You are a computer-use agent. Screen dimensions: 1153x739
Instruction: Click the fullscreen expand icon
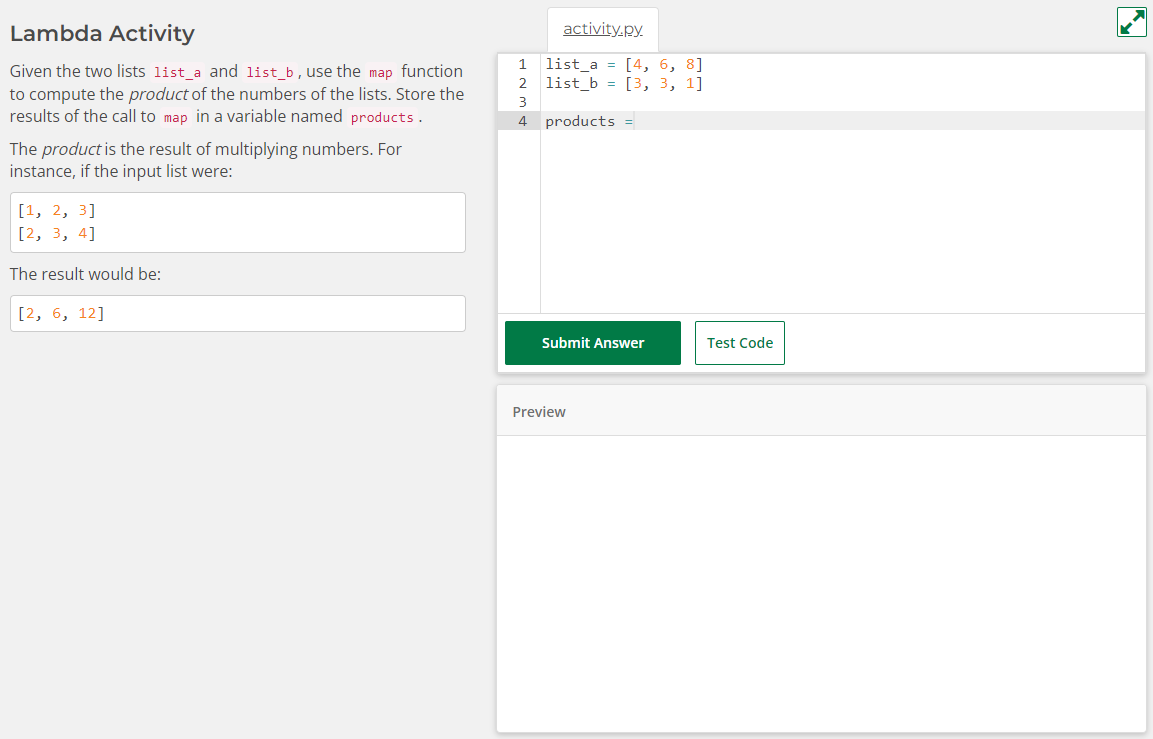(1131, 21)
